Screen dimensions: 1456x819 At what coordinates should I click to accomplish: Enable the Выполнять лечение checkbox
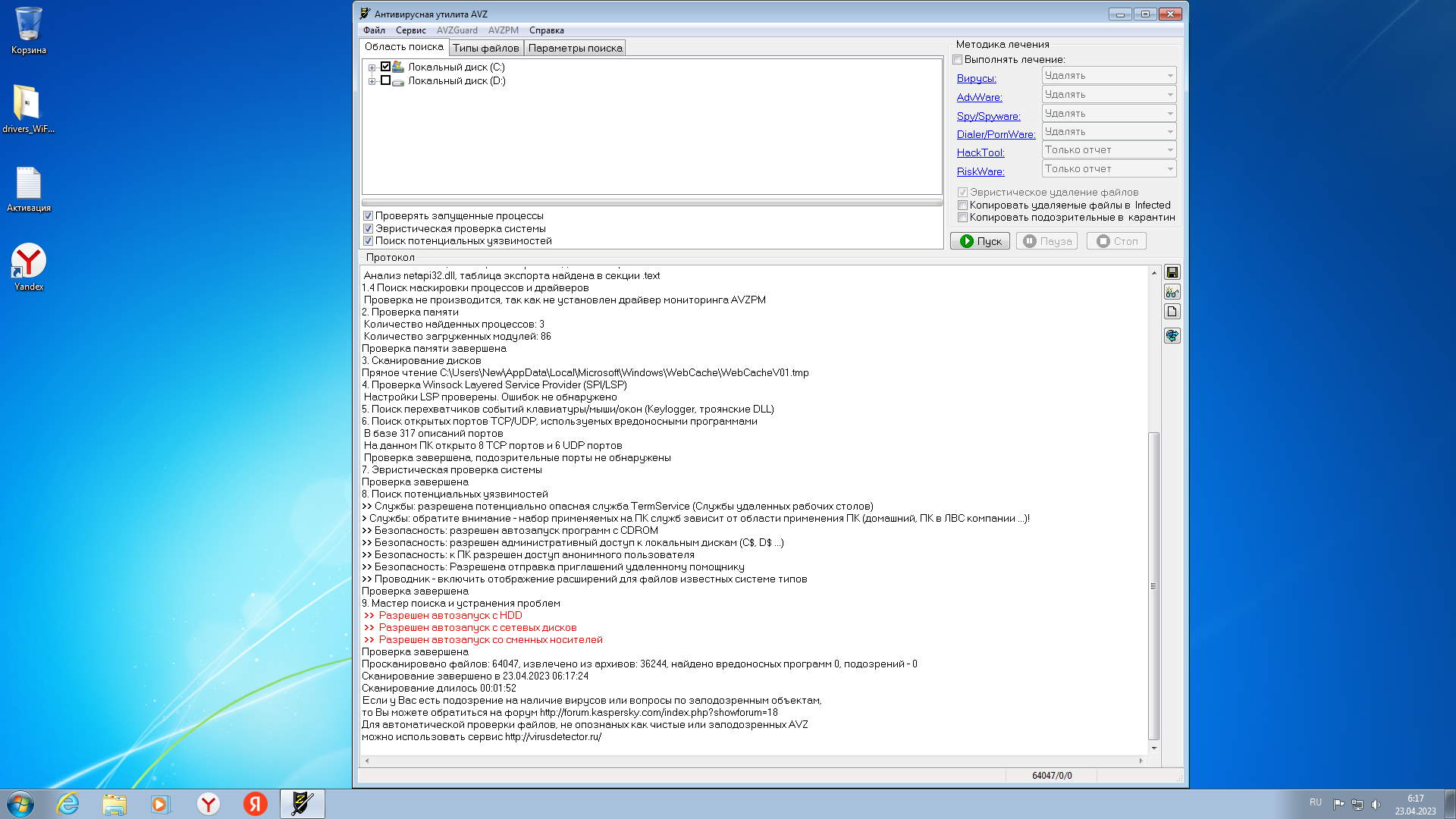coord(958,60)
